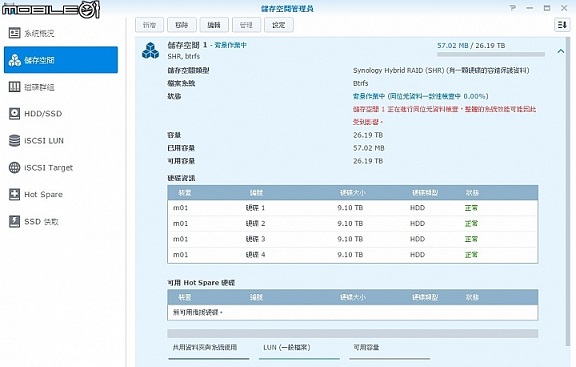The width and height of the screenshot is (576, 367).
Task: Click 硬碟類型 column header in 硬碟資訊 table
Action: (425, 193)
